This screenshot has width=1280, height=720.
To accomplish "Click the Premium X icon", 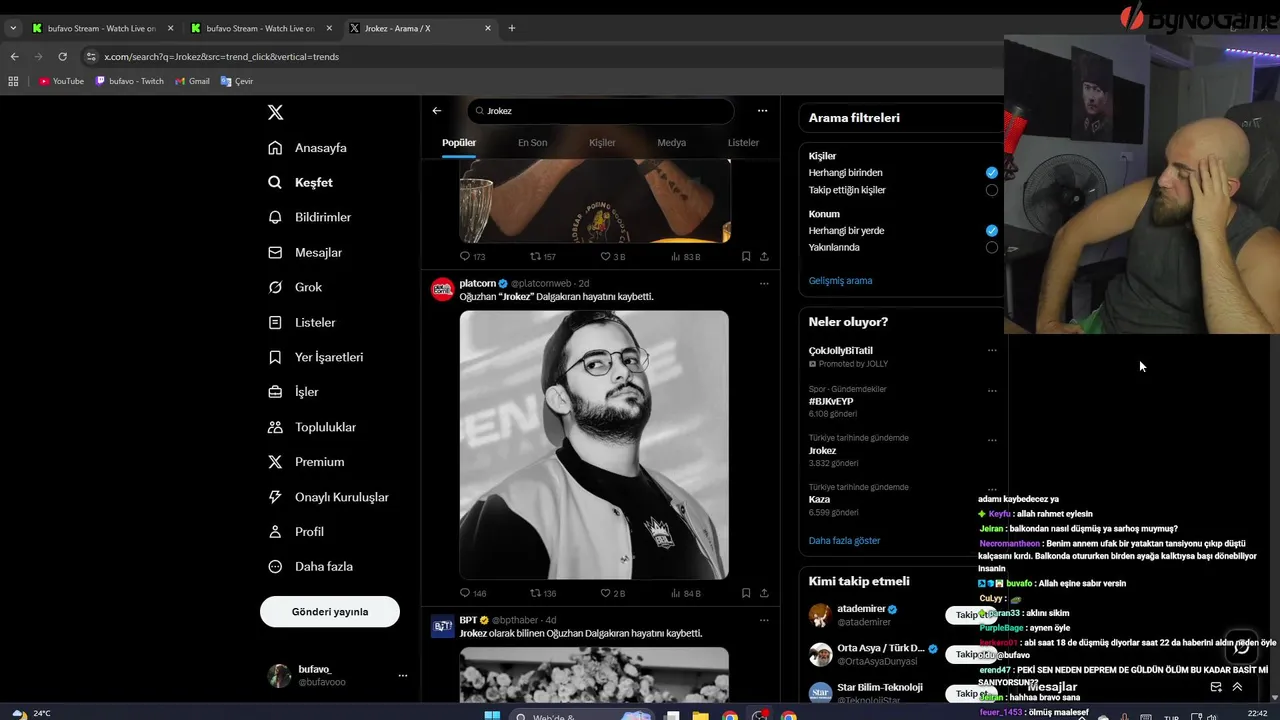I will [x=275, y=462].
